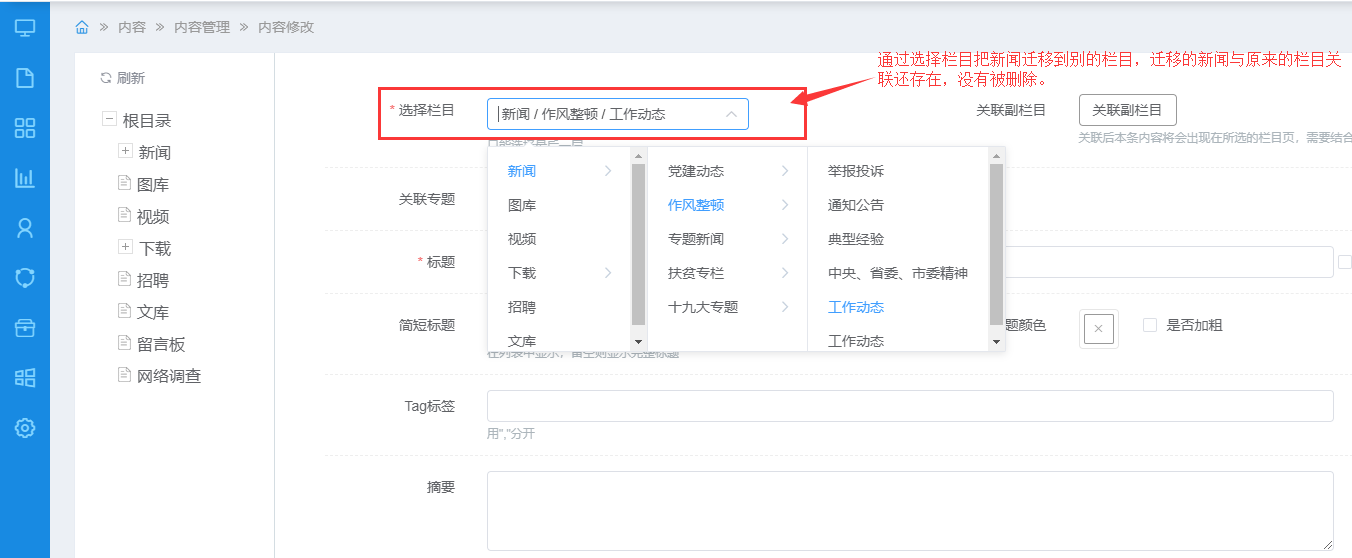Click the file icon next to 文库
The image size is (1352, 558).
click(x=125, y=311)
